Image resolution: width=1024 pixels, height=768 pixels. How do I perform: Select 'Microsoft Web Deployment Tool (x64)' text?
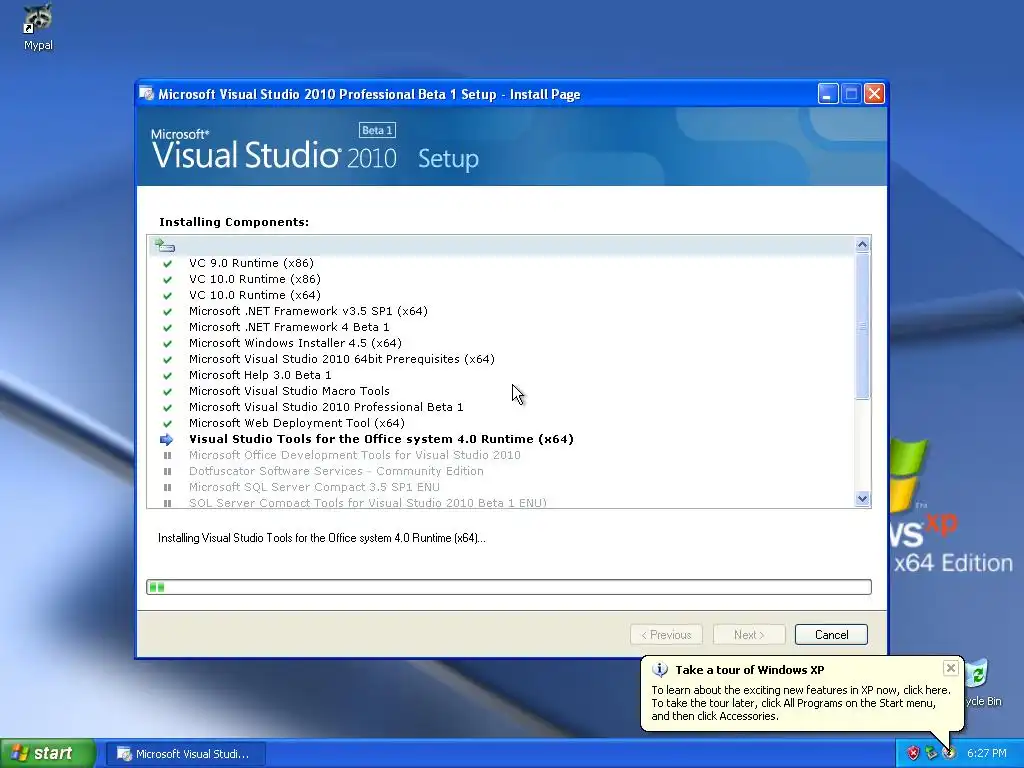point(296,423)
